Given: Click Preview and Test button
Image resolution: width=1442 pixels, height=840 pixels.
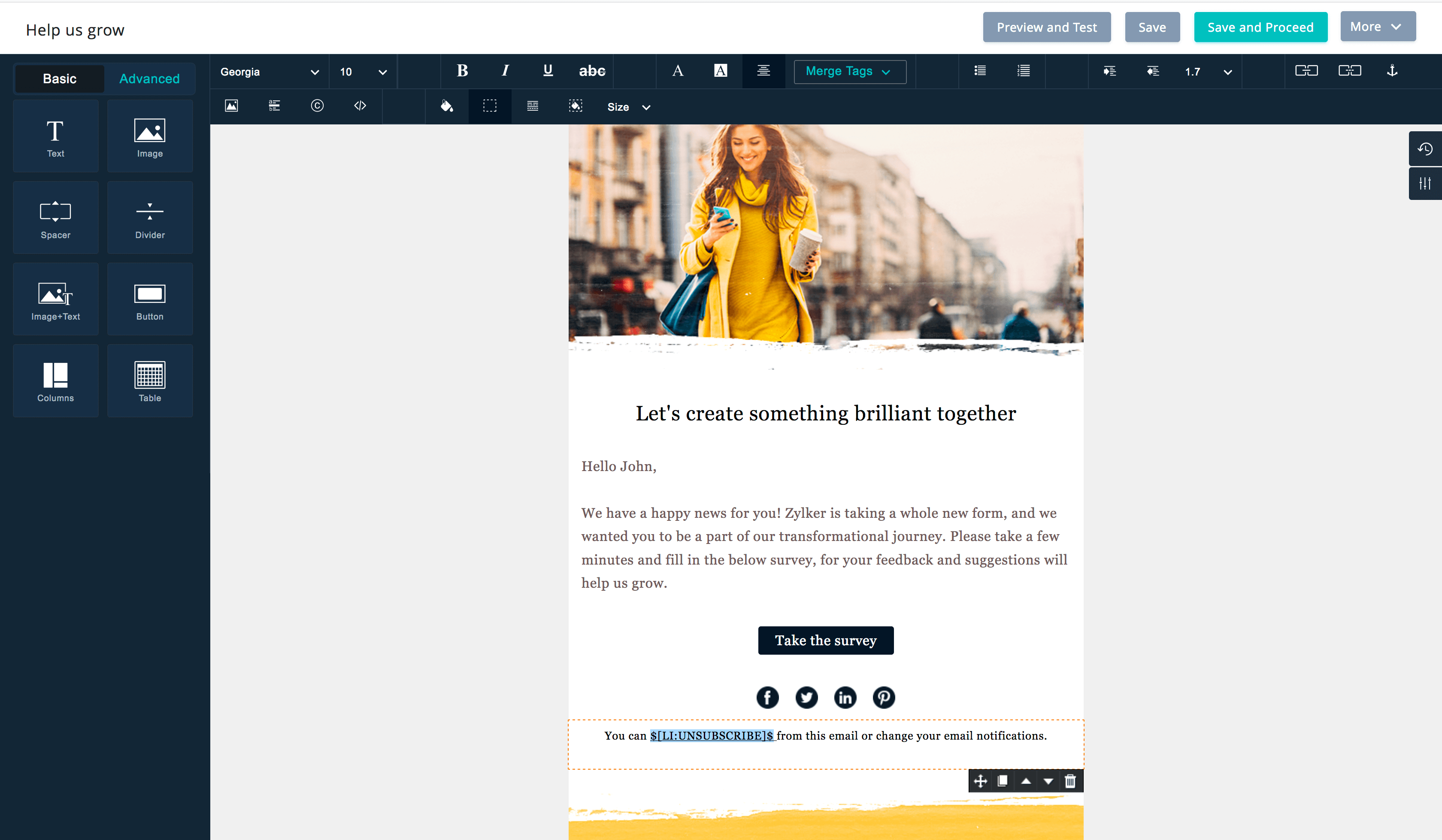Looking at the screenshot, I should point(1047,27).
